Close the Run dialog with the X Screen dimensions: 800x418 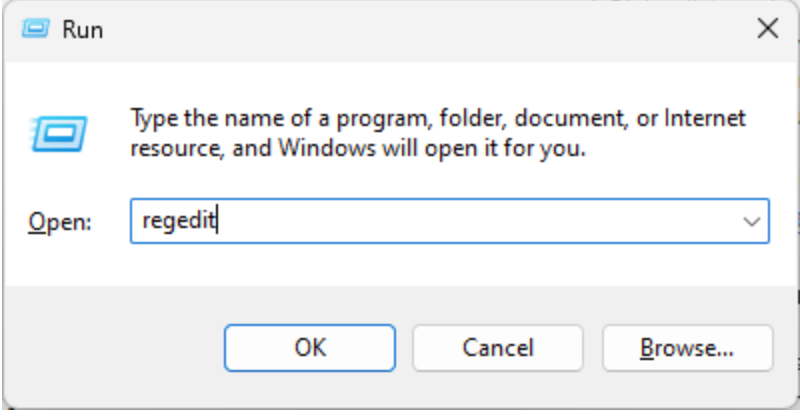[x=767, y=29]
